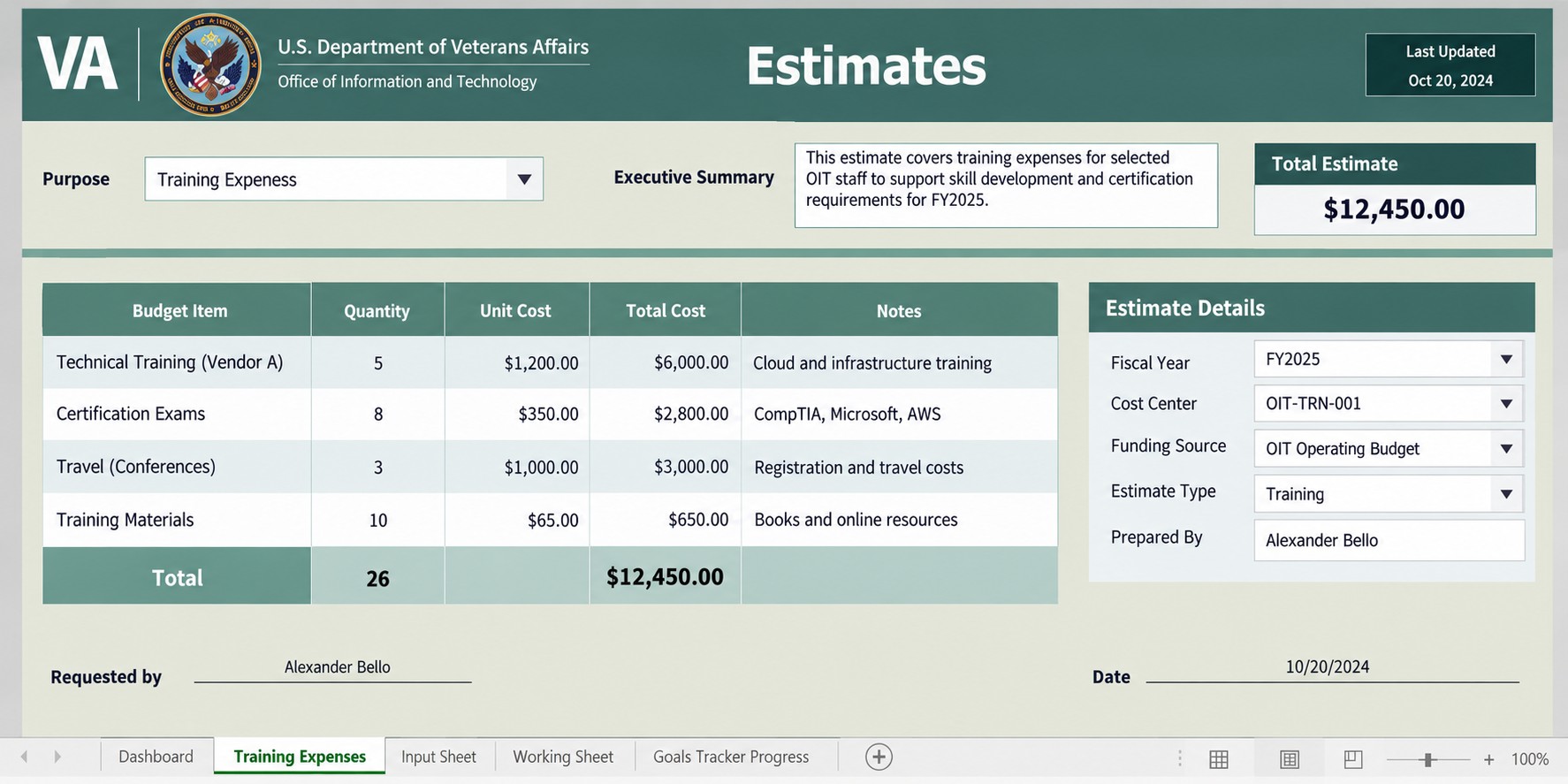This screenshot has width=1568, height=784.
Task: Select the Technical Training (Vendor A) cell
Action: coord(177,362)
